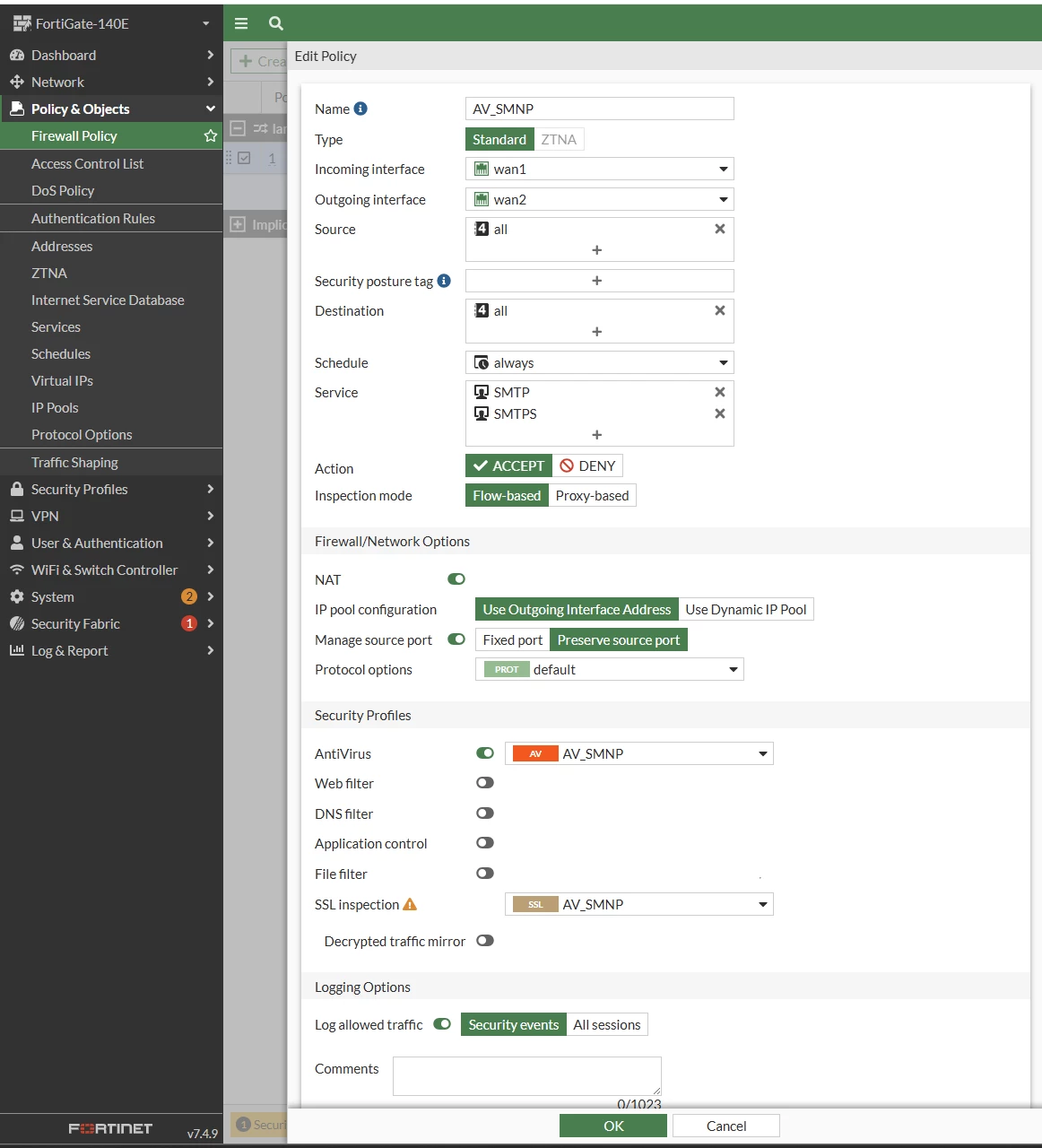Click the Fortinet logo at bottom
The width and height of the screenshot is (1042, 1148).
coord(110,1129)
